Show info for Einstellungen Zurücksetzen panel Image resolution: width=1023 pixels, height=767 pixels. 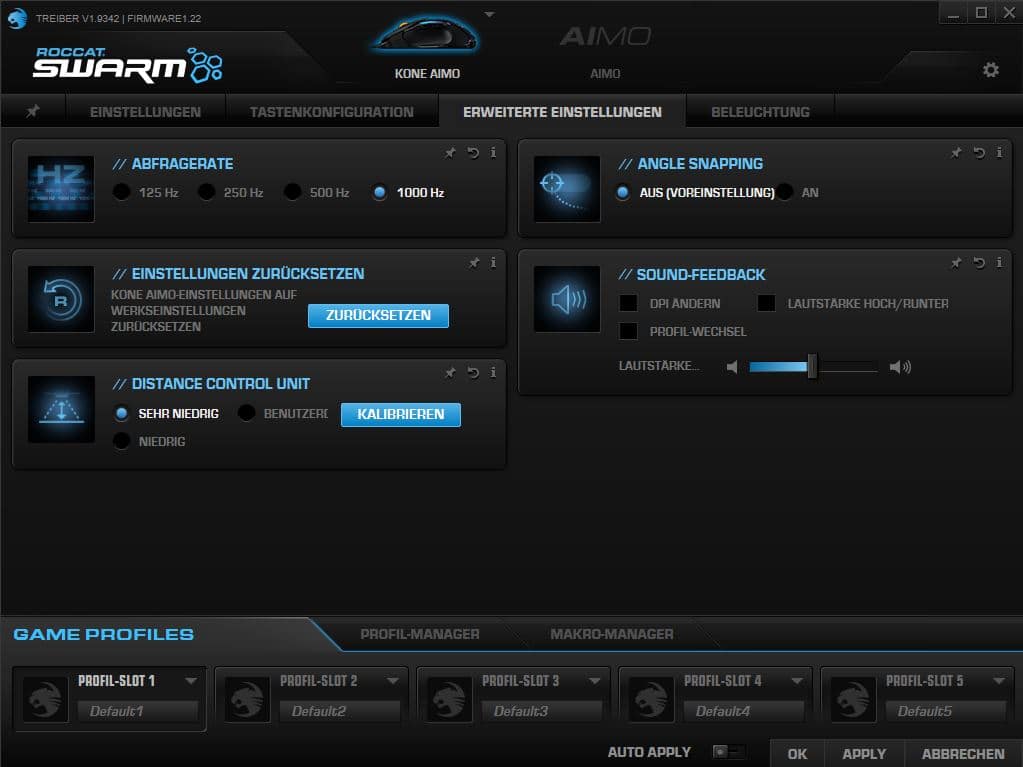click(493, 263)
